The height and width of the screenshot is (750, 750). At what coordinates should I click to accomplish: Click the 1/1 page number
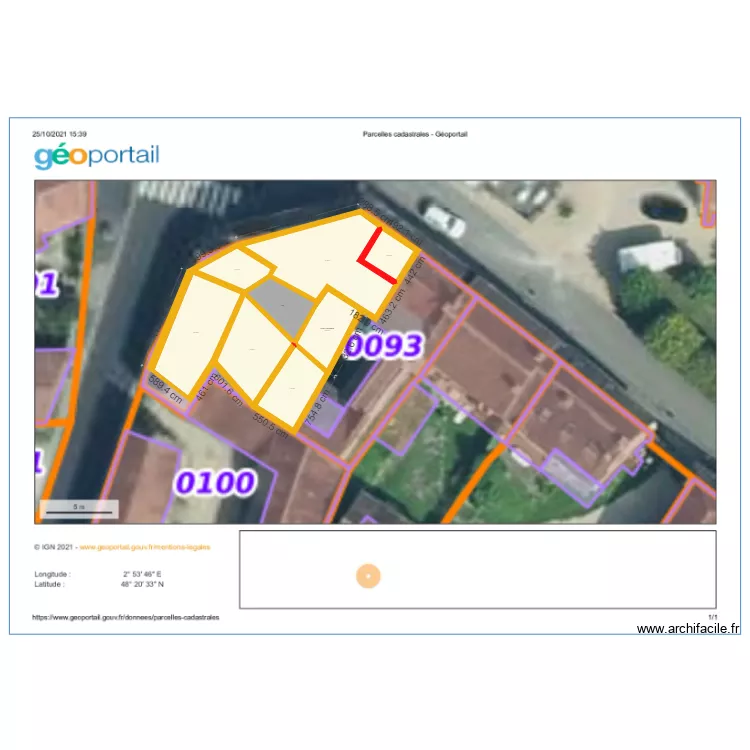tap(712, 618)
